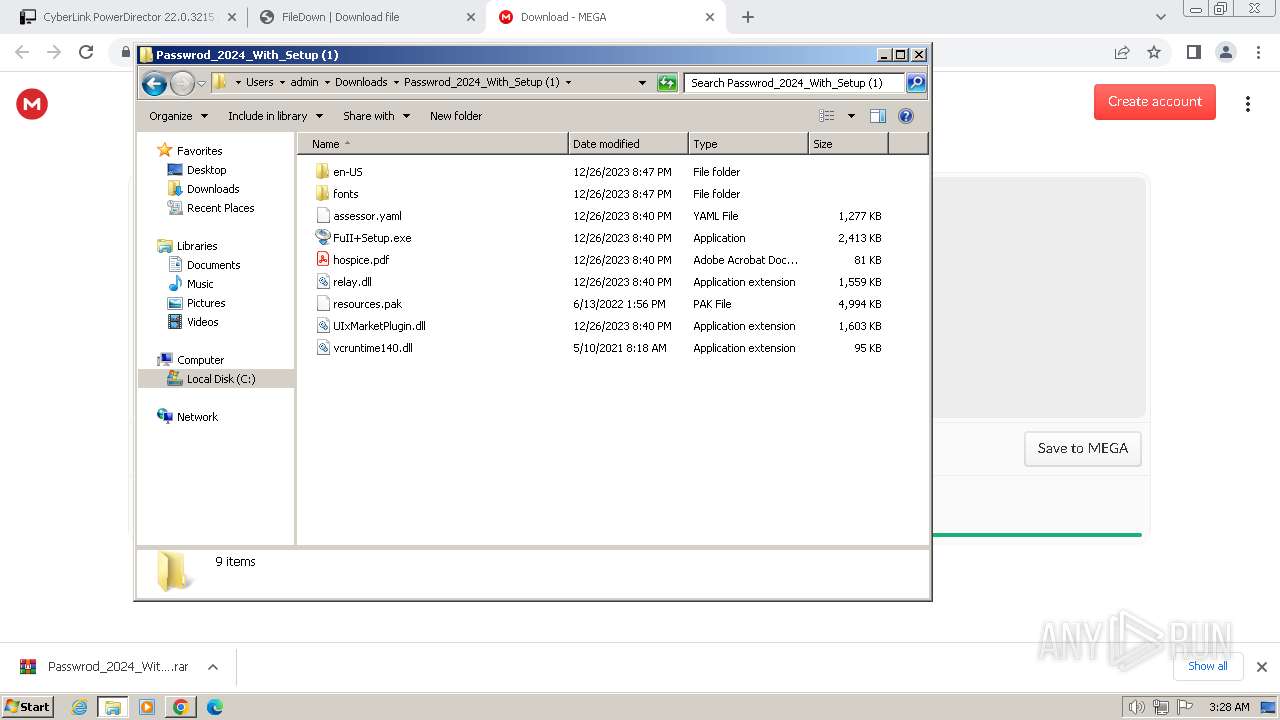Sort by the Name column header

point(432,144)
